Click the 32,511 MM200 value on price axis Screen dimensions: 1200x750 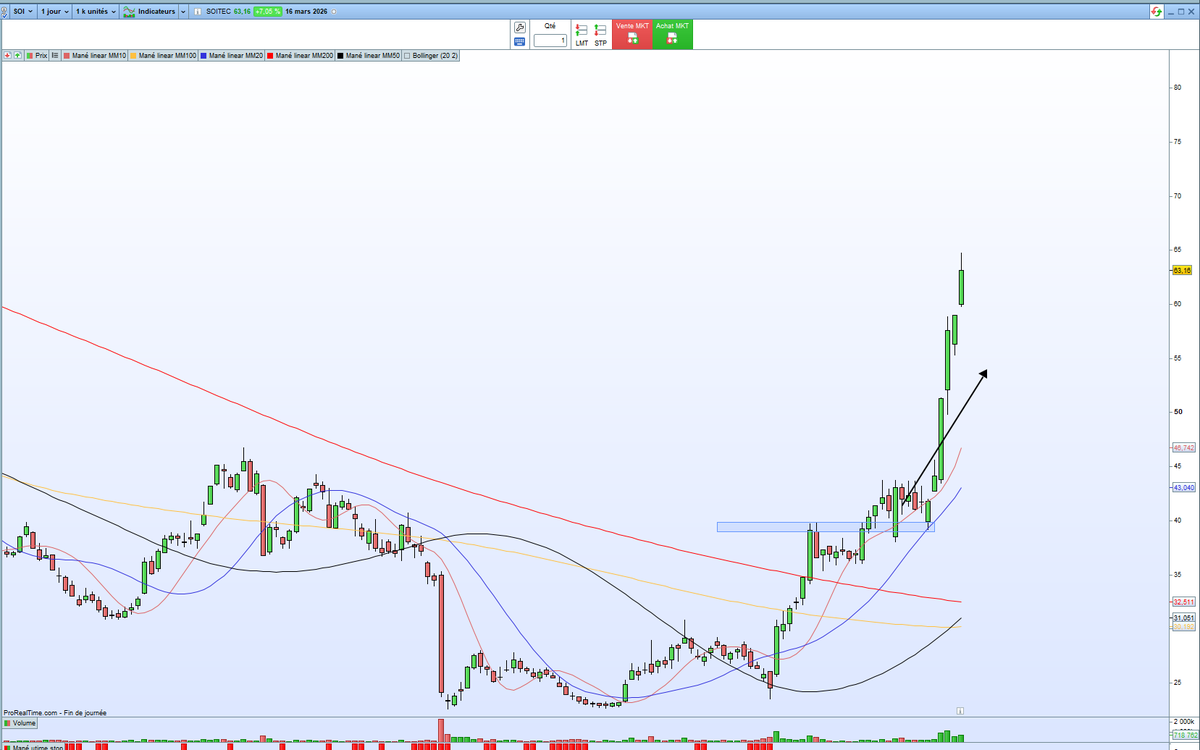click(x=1183, y=602)
